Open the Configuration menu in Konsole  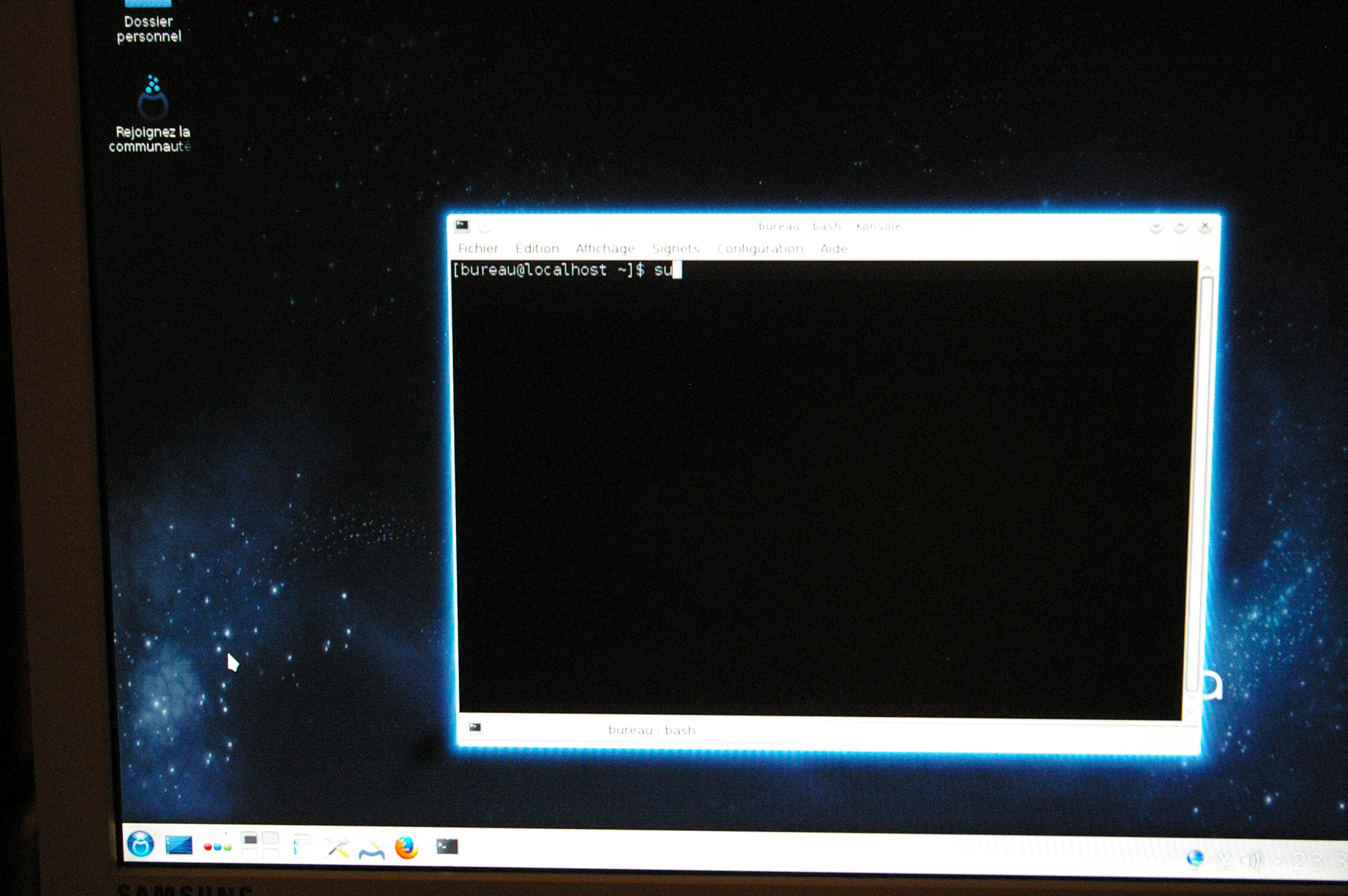coord(760,249)
